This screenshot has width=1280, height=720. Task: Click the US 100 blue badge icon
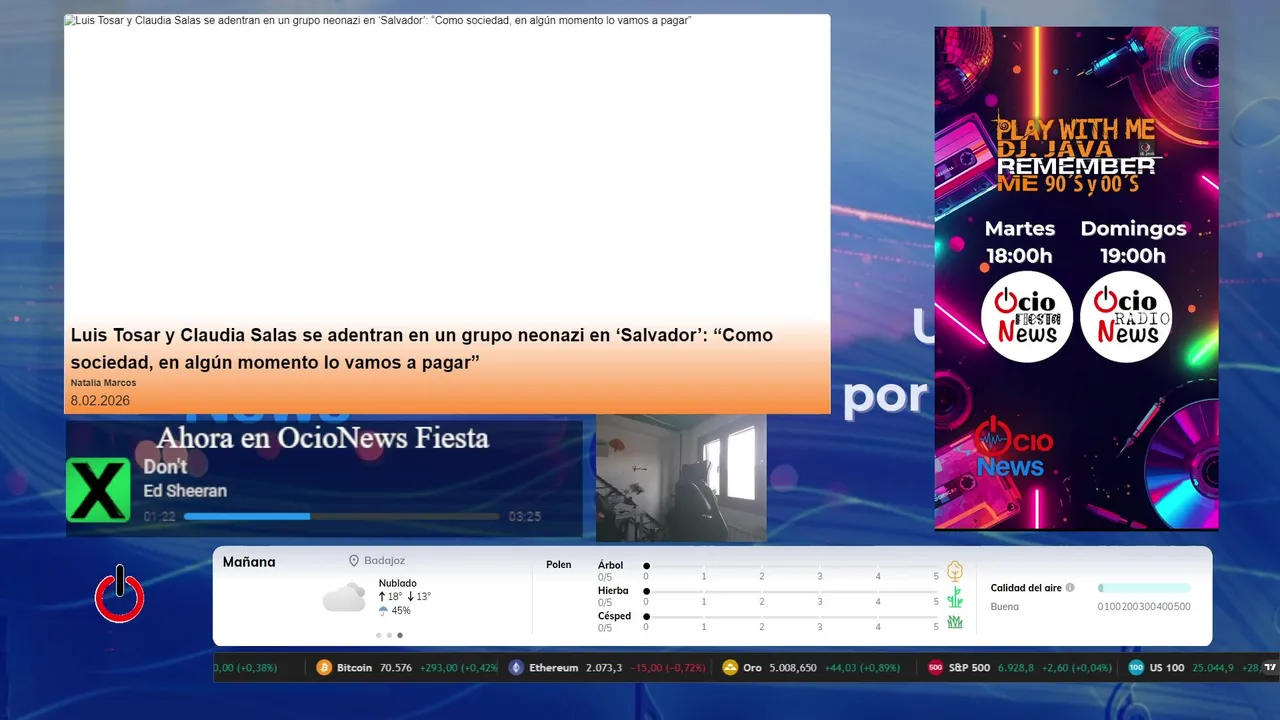click(x=1136, y=668)
